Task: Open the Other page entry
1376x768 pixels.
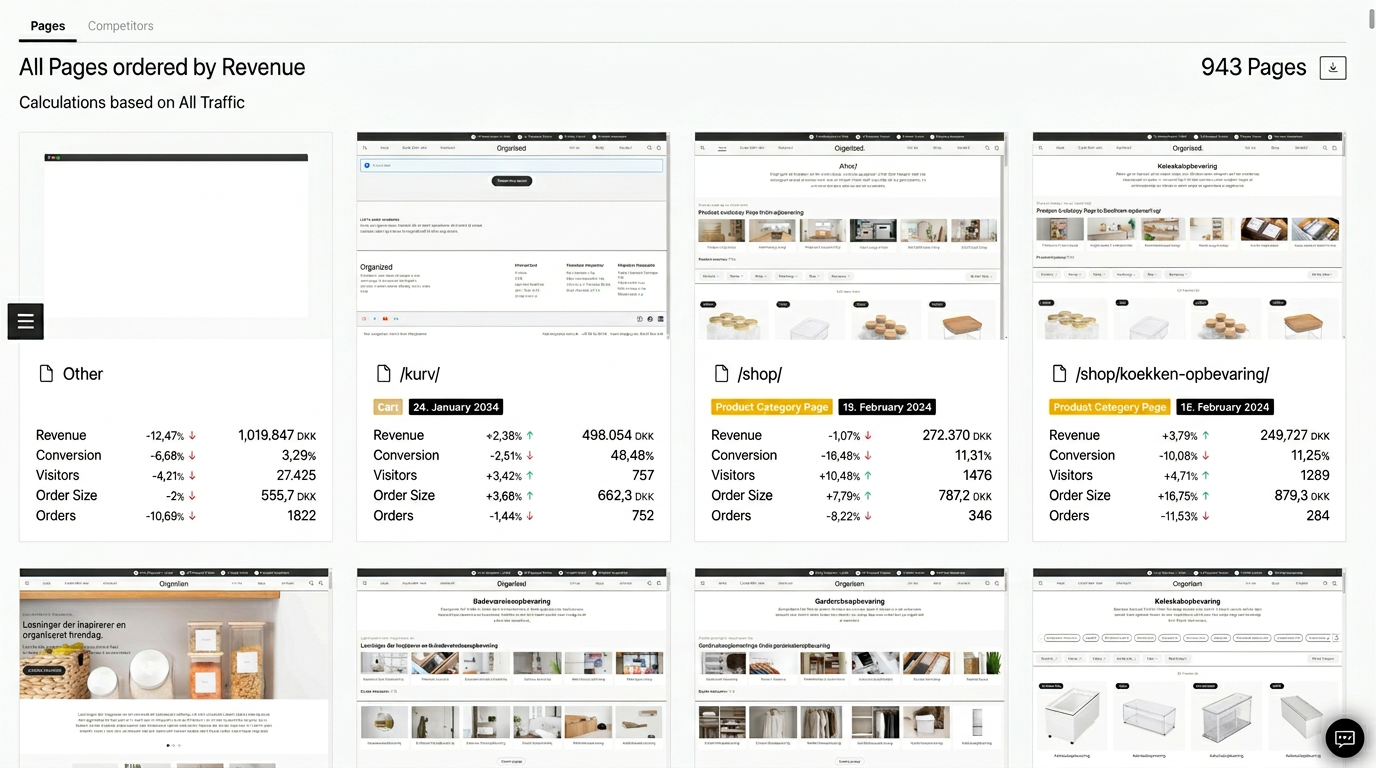Action: [83, 374]
